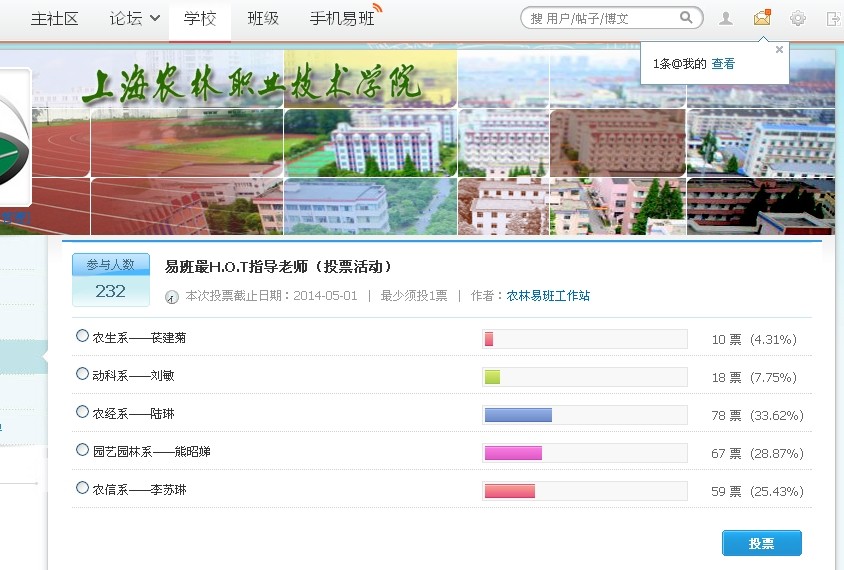Image resolution: width=844 pixels, height=570 pixels.
Task: Click the search magnifier icon
Action: (686, 18)
